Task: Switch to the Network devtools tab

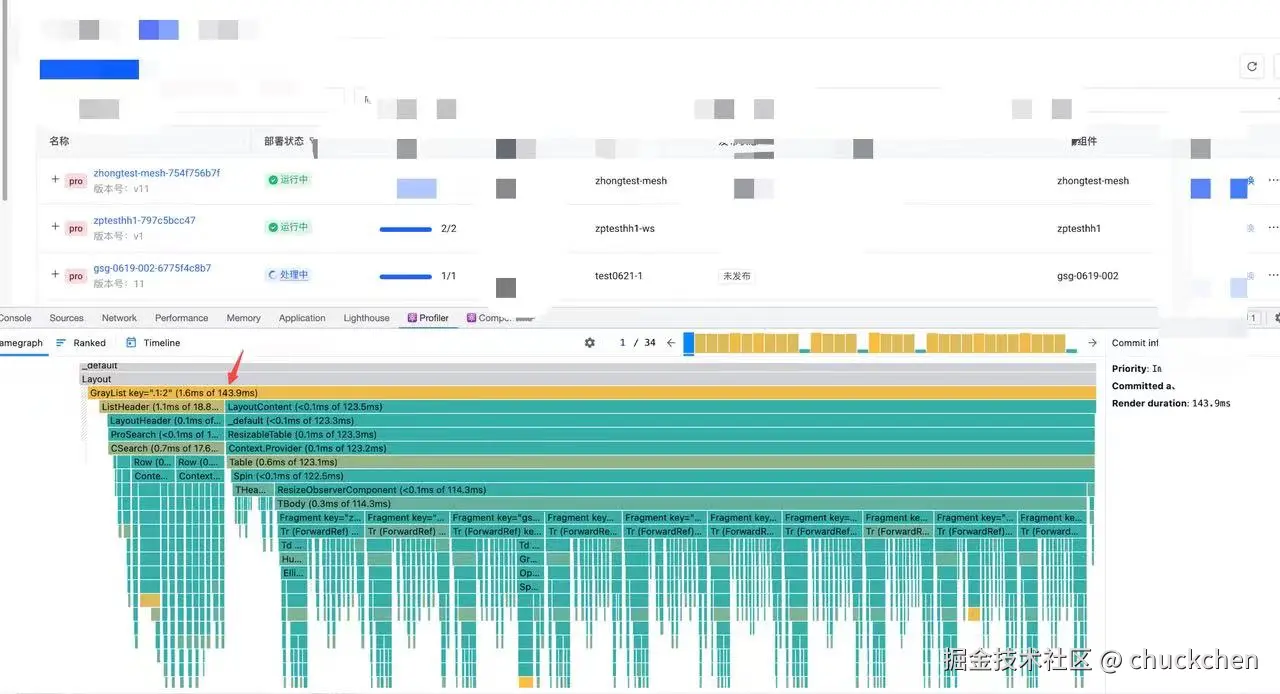Action: tap(119, 318)
